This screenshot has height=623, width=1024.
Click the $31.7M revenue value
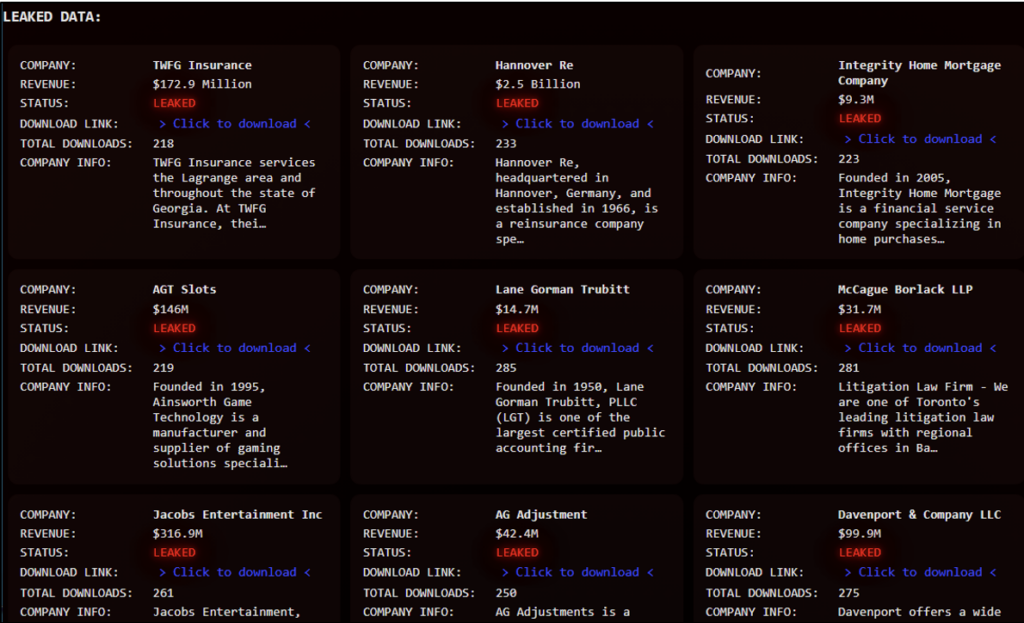tap(859, 310)
